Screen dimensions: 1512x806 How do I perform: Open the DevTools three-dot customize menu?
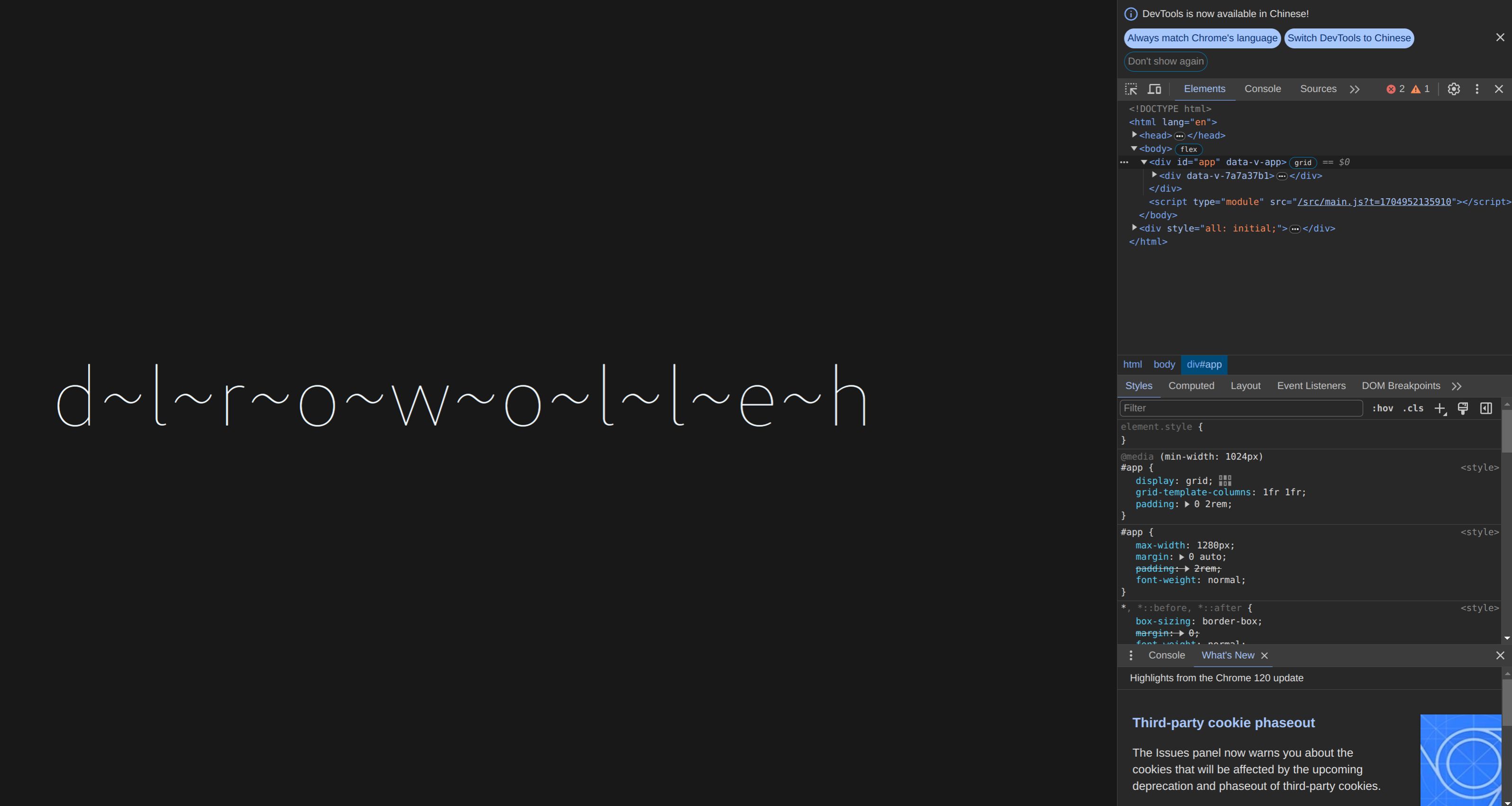pos(1477,89)
